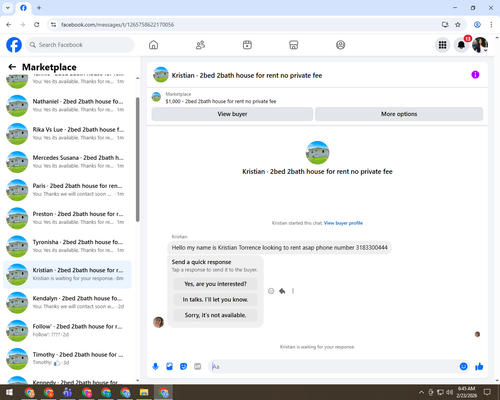This screenshot has width=500, height=400.
Task: Open the Follow' conversation
Action: [x=68, y=331]
